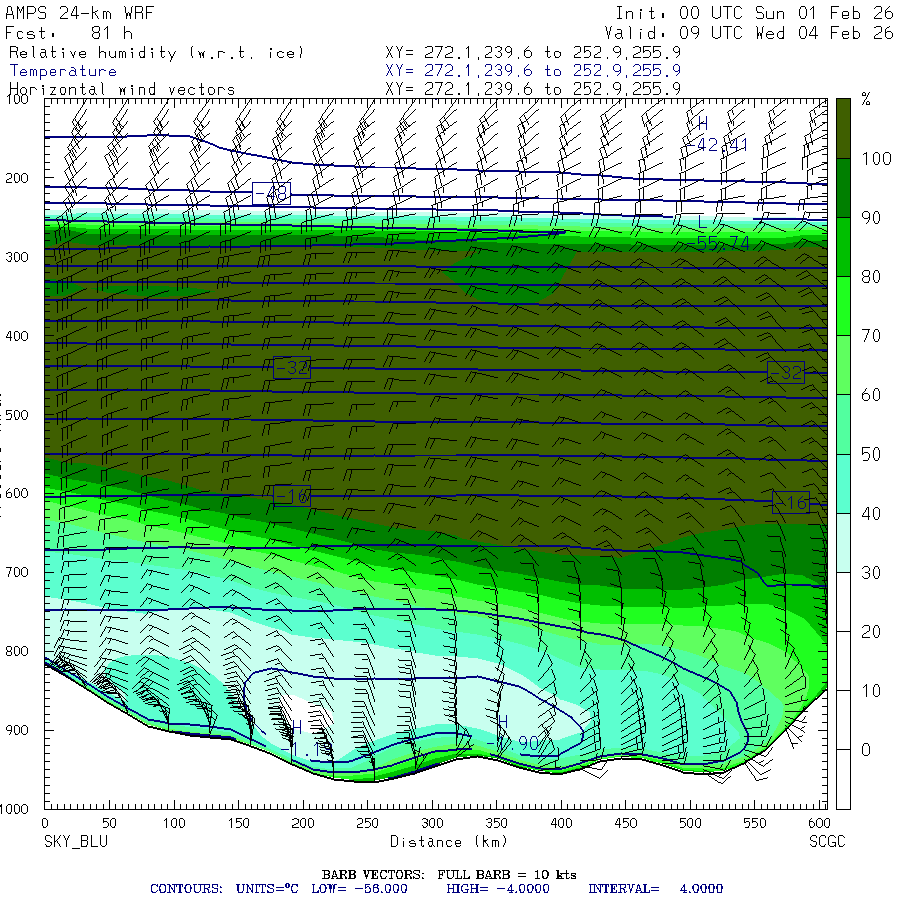
Task: Click the 'SKY_BLU' start station label
Action: coord(76,841)
